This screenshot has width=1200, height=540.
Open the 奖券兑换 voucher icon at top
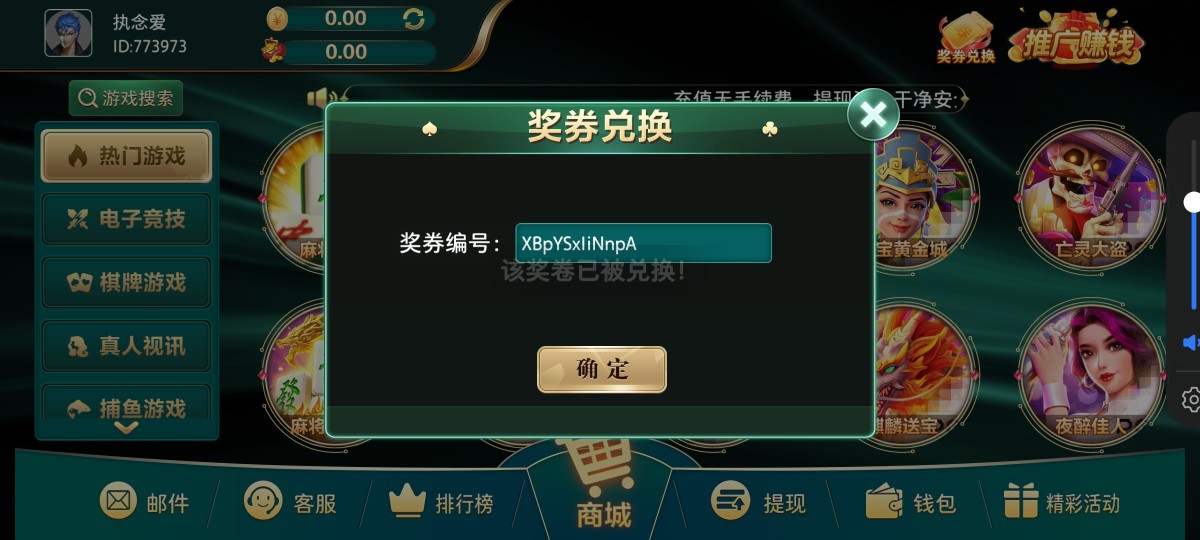click(x=966, y=38)
